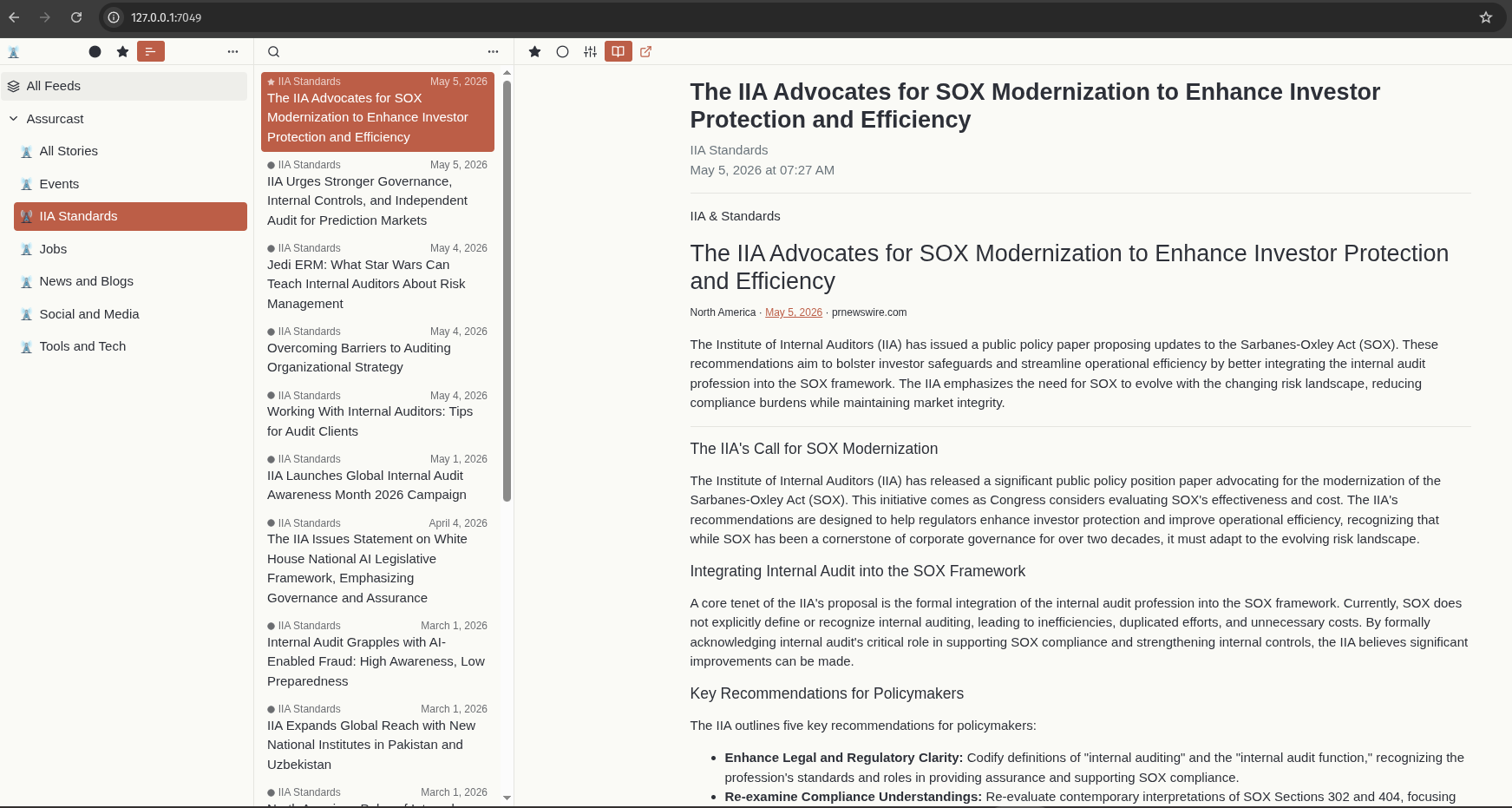
Task: Click 'IIA Standards' feed name under article title
Action: pyautogui.click(x=729, y=150)
